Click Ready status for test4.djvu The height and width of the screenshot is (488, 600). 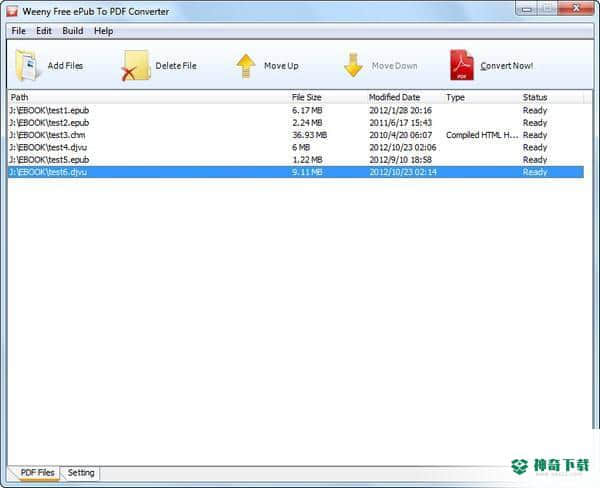pos(535,147)
